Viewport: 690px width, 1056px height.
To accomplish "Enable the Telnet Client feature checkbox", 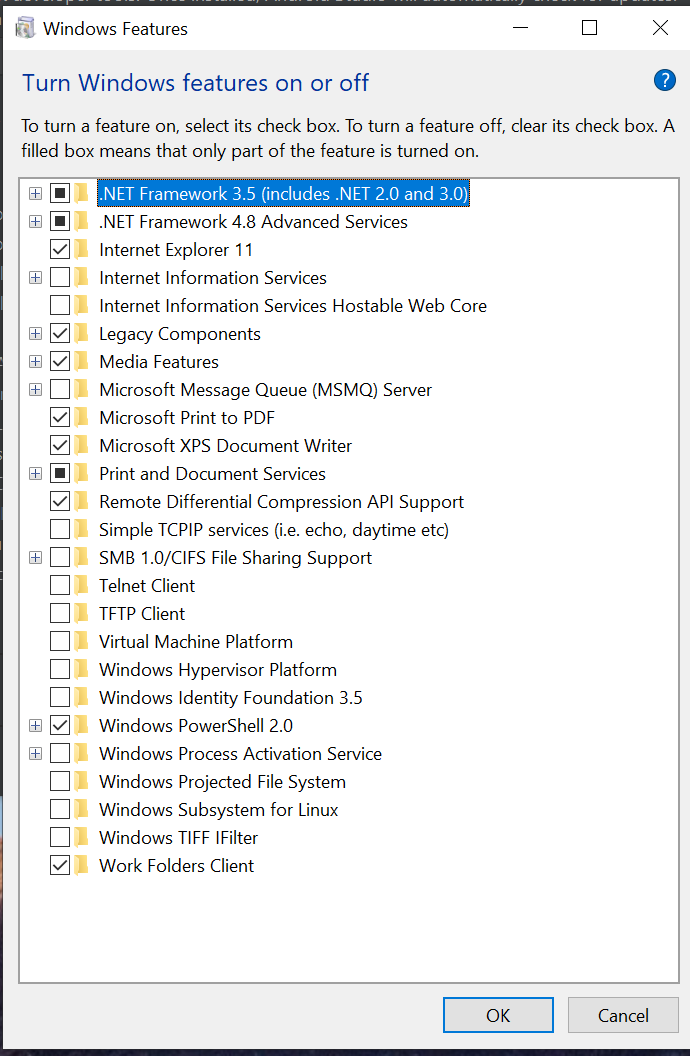I will click(60, 586).
